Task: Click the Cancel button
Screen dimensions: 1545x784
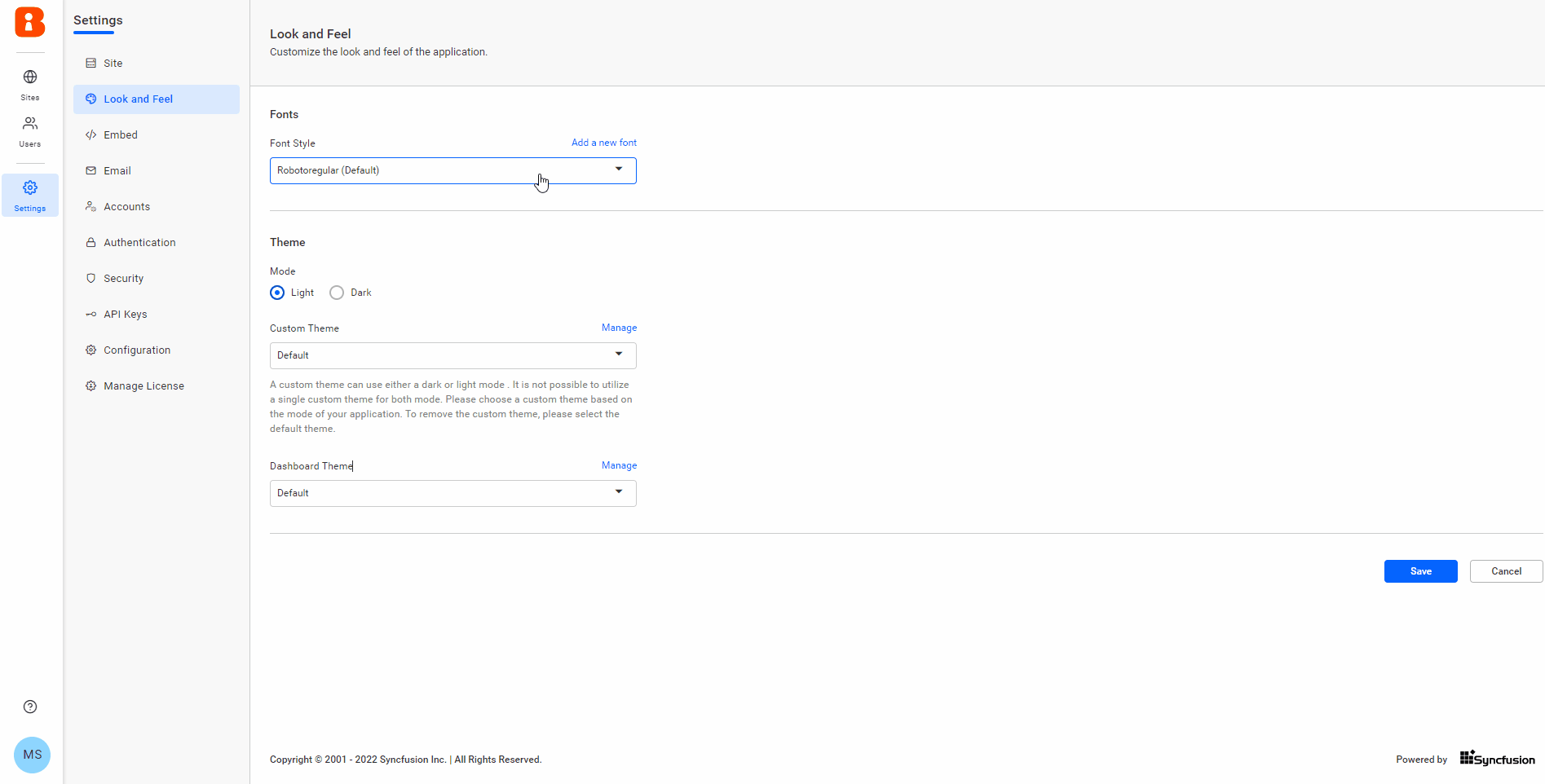Action: (1506, 571)
